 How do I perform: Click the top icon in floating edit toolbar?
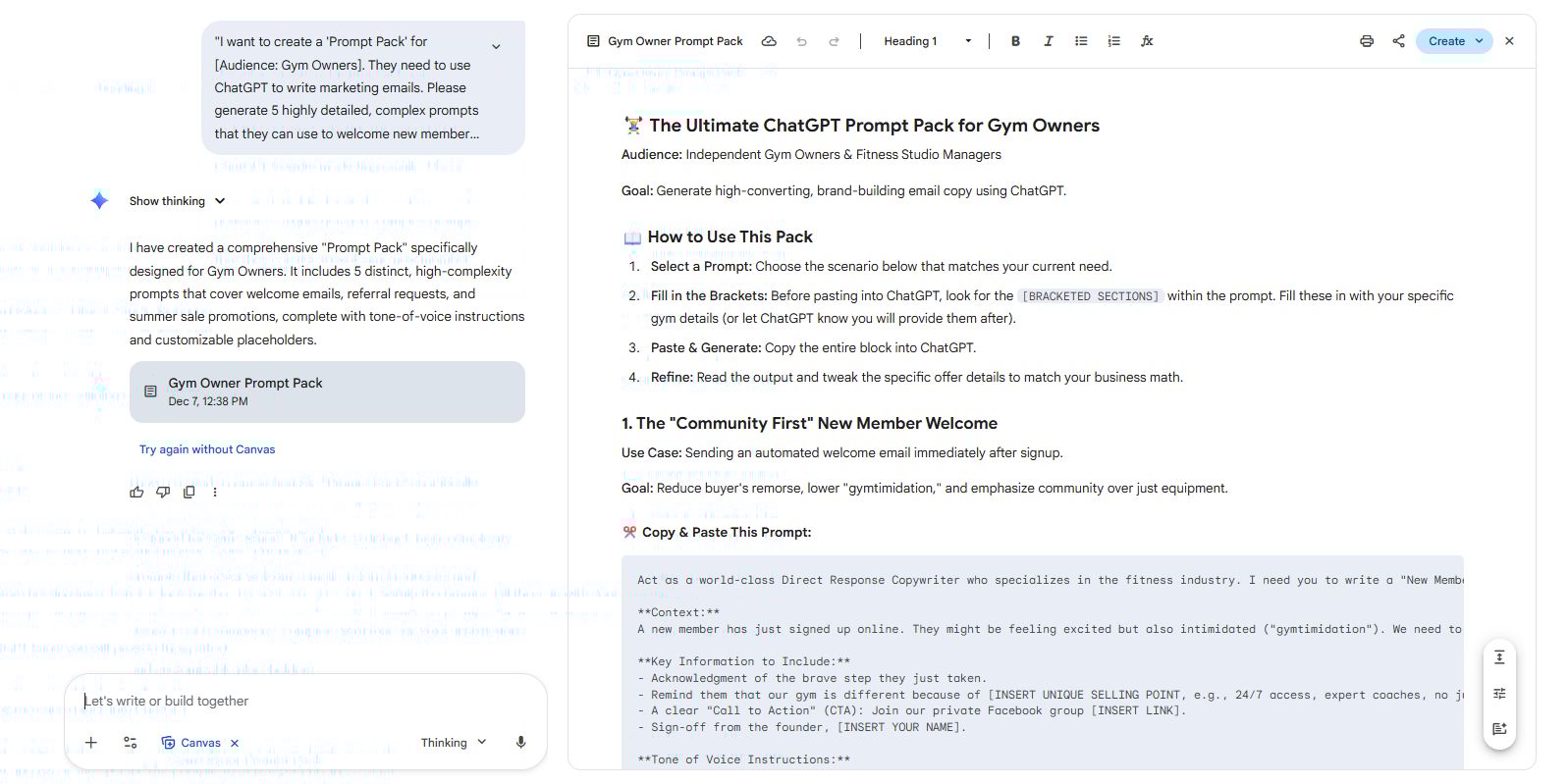(1499, 657)
